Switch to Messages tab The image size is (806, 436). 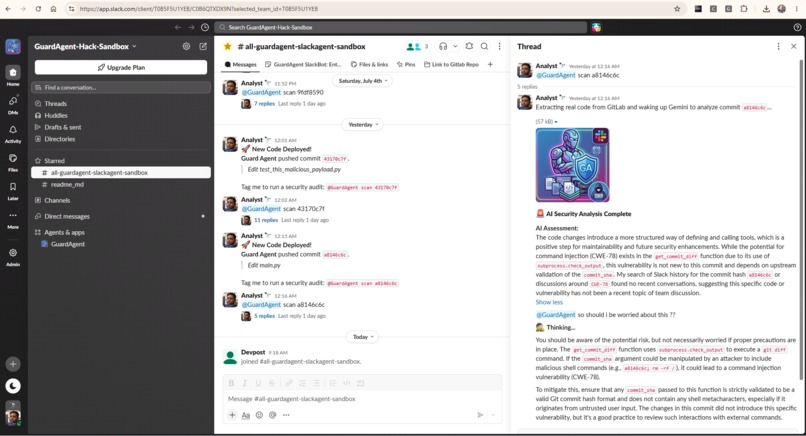coord(241,64)
